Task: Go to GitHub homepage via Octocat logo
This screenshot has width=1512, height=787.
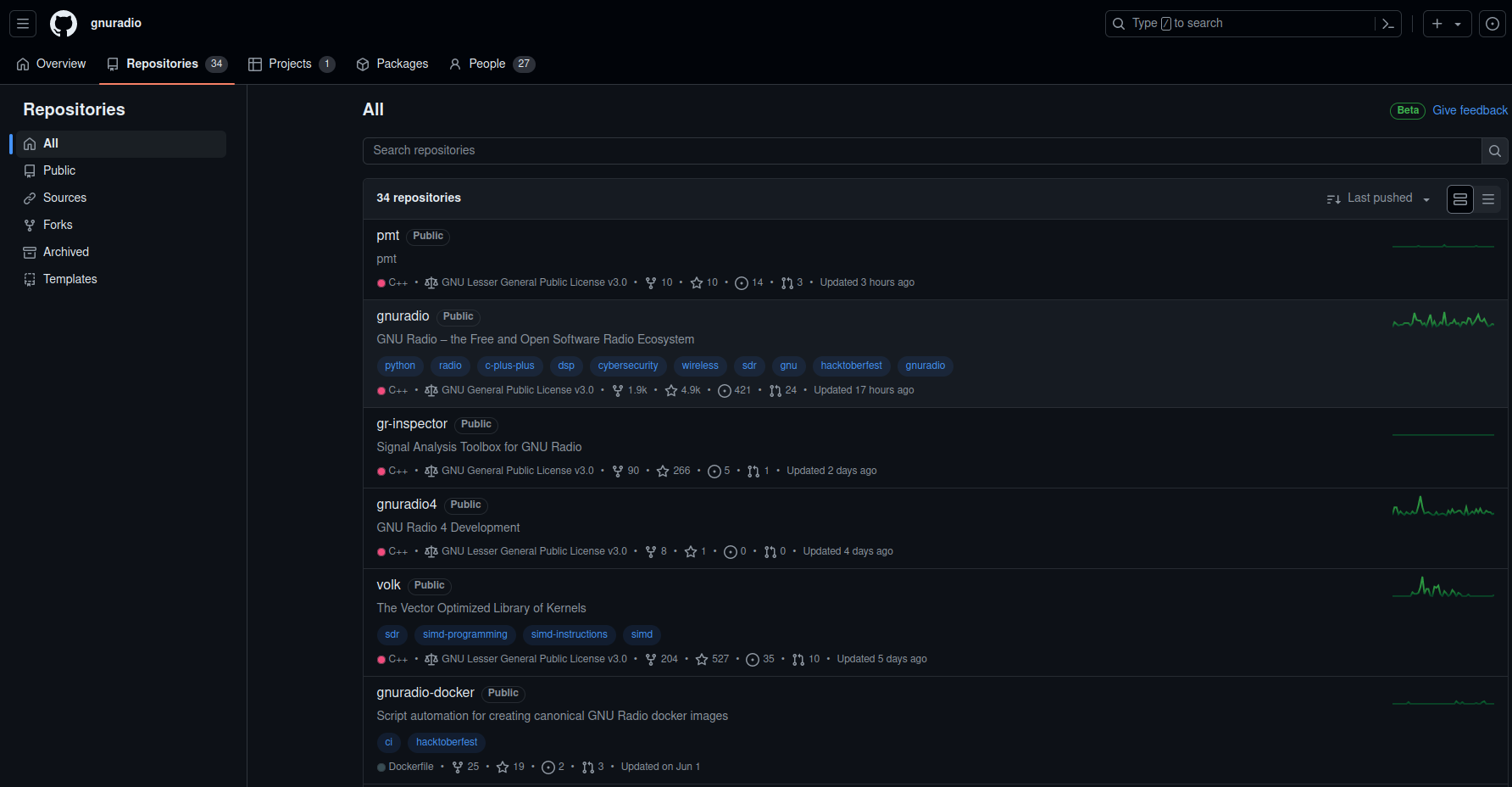Action: pyautogui.click(x=64, y=24)
